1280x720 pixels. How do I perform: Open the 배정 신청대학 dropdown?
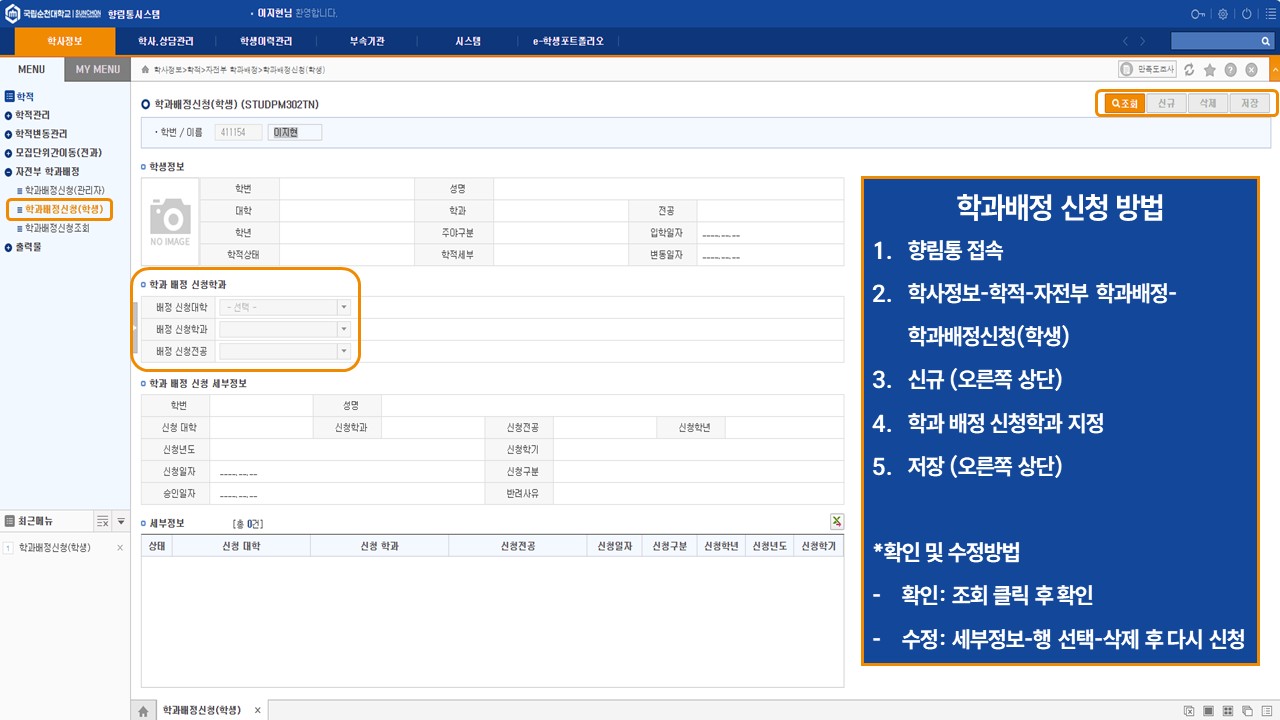point(344,308)
